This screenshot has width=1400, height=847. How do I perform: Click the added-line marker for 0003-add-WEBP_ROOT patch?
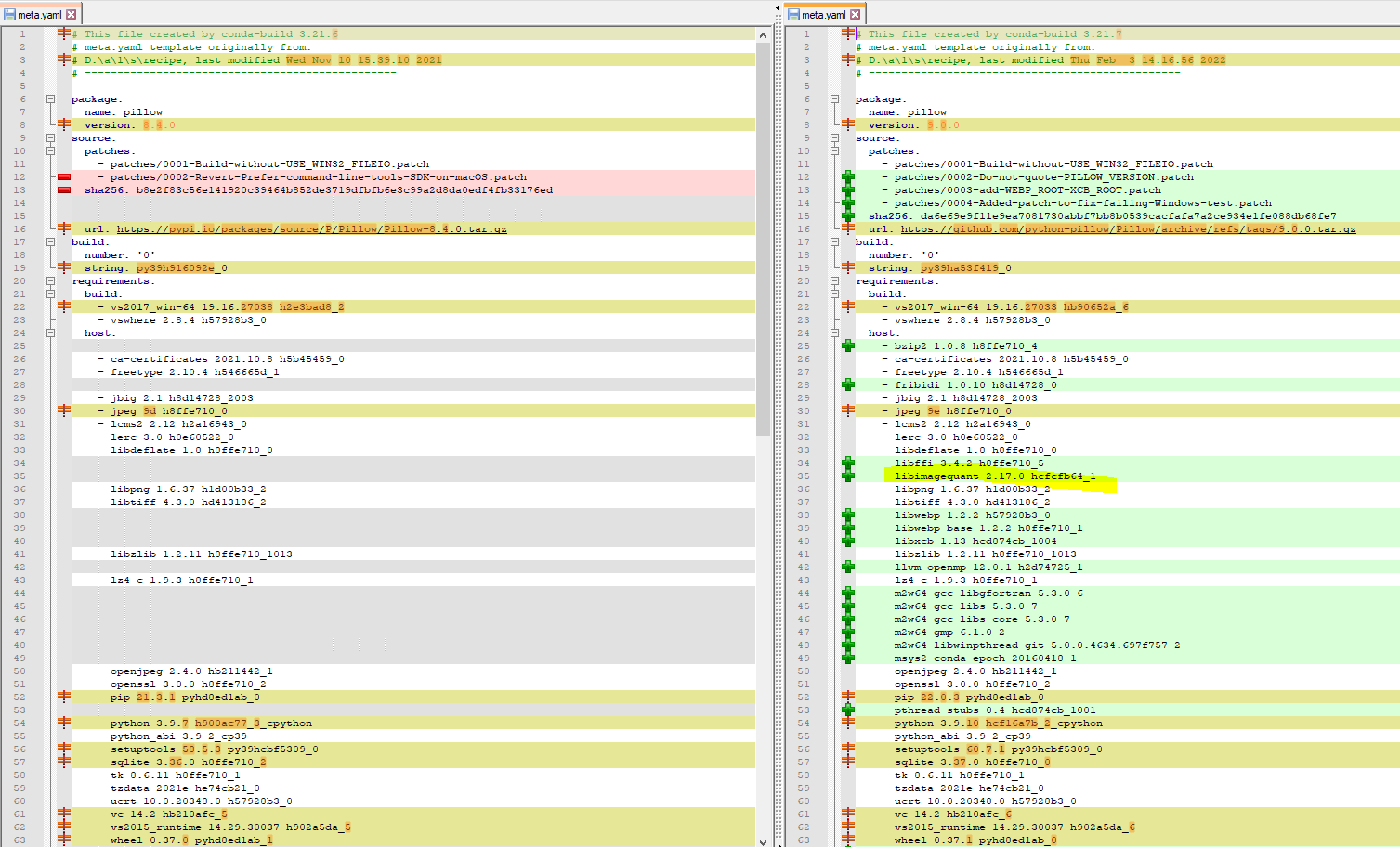click(848, 189)
